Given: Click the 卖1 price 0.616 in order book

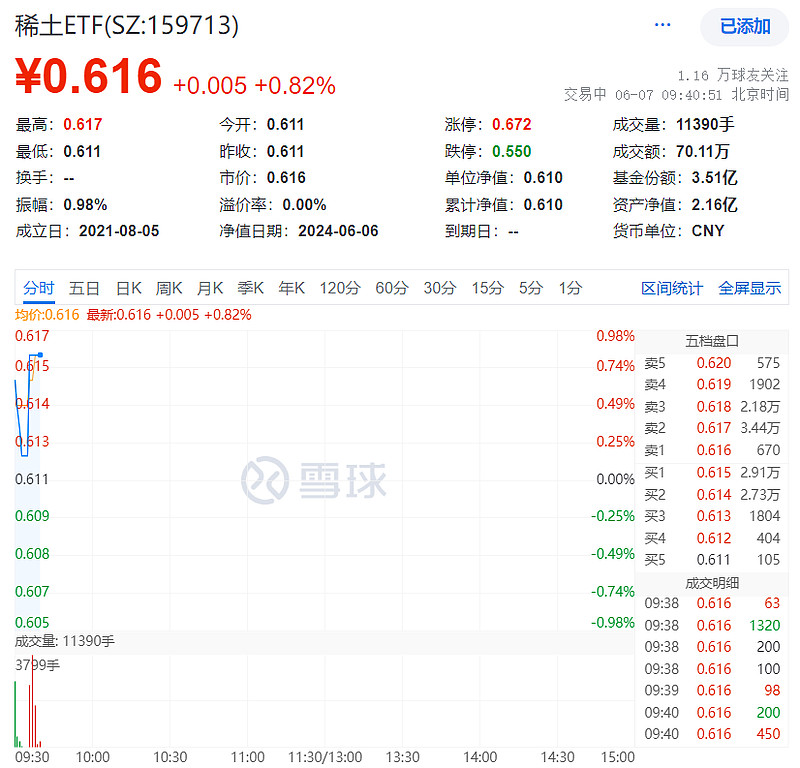Looking at the screenshot, I should [716, 450].
